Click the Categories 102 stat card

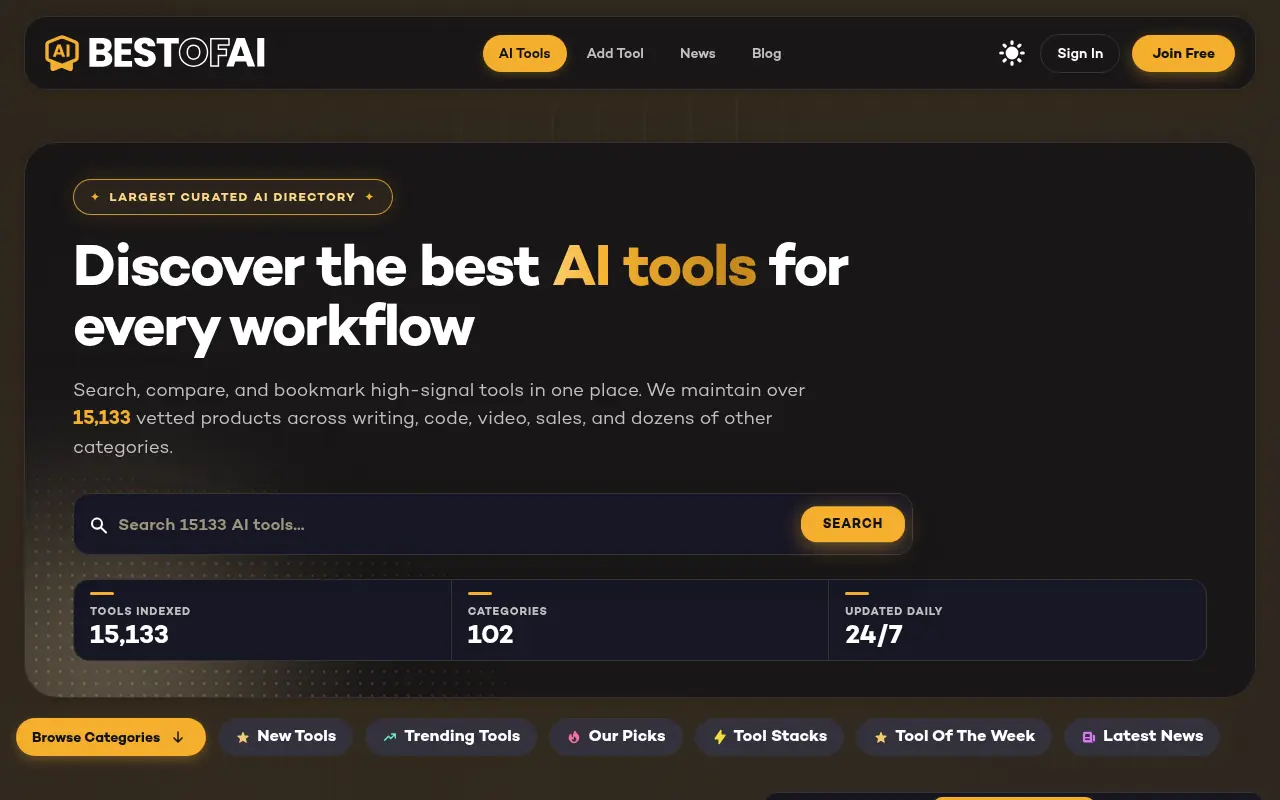640,620
